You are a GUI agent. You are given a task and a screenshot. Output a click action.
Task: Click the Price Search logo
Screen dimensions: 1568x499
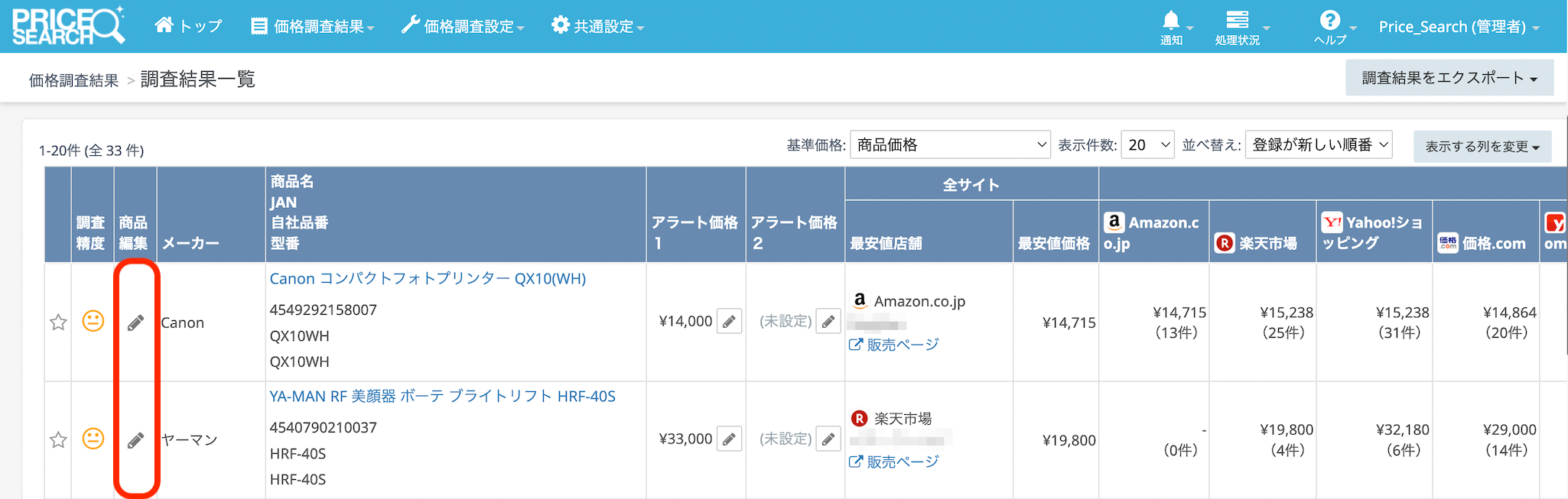click(68, 26)
